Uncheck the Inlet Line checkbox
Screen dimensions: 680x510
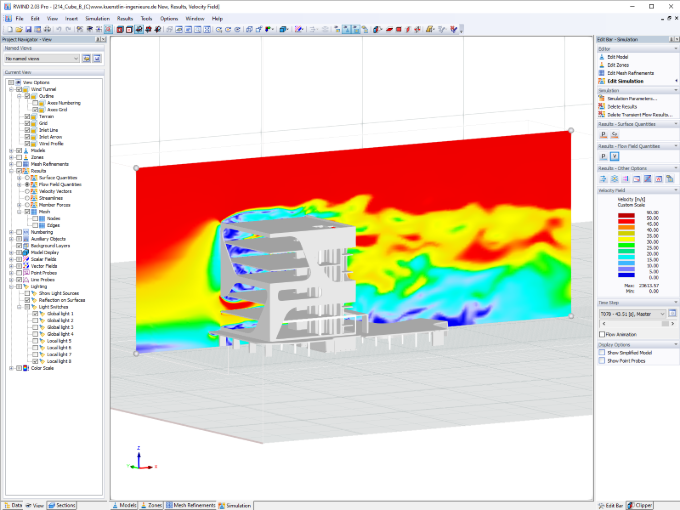tap(27, 130)
